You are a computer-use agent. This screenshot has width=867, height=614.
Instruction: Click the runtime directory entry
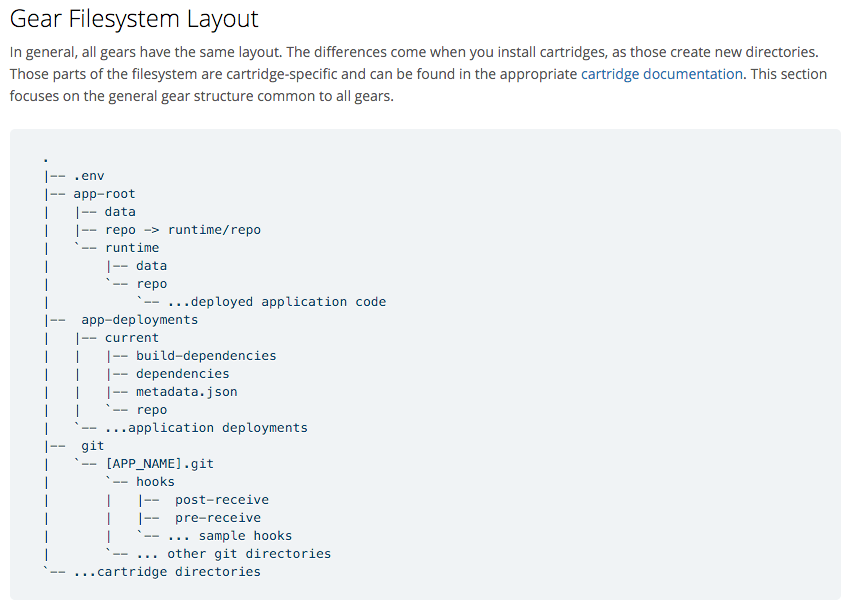click(x=131, y=247)
